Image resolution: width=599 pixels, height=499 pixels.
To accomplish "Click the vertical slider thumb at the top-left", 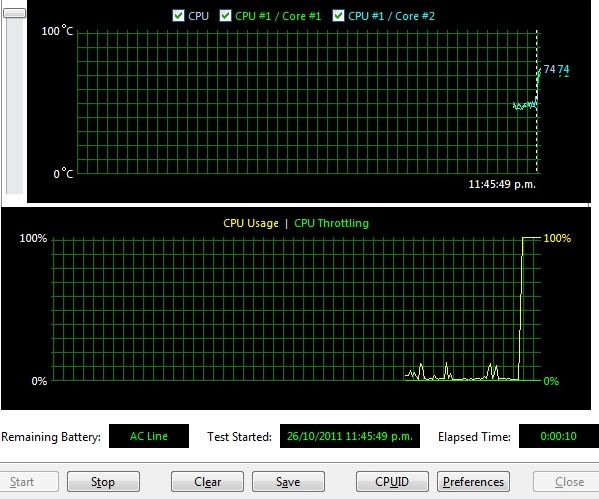I will [15, 13].
